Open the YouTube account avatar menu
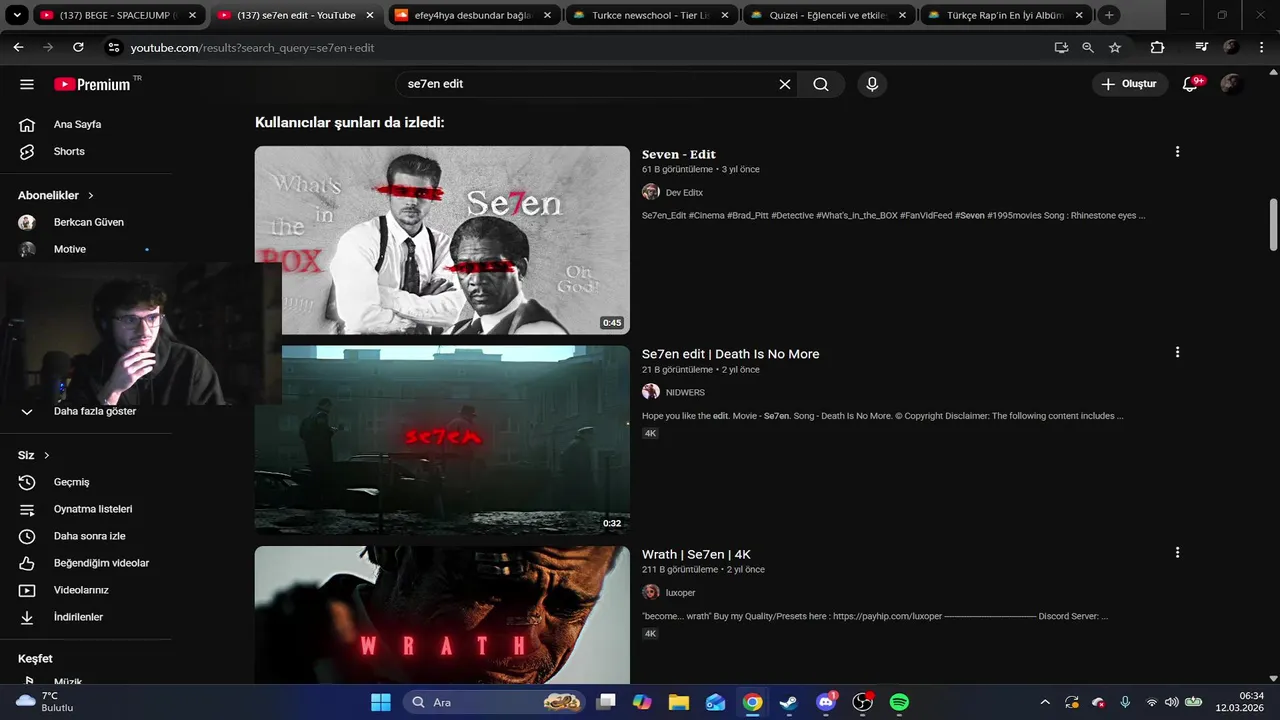 pos(1232,84)
